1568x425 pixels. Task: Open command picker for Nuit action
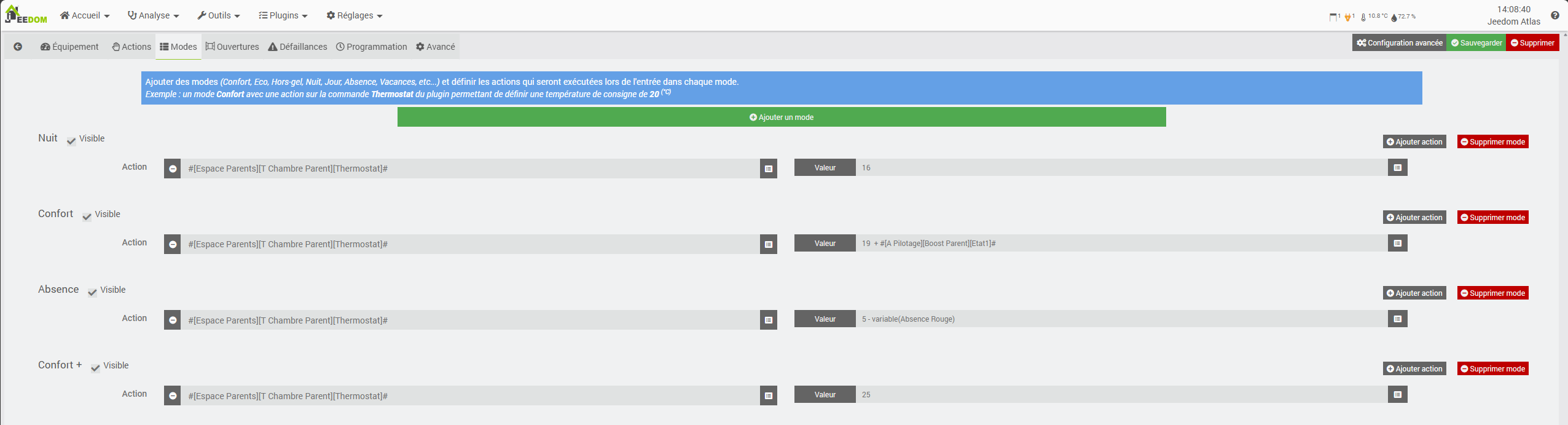point(768,169)
